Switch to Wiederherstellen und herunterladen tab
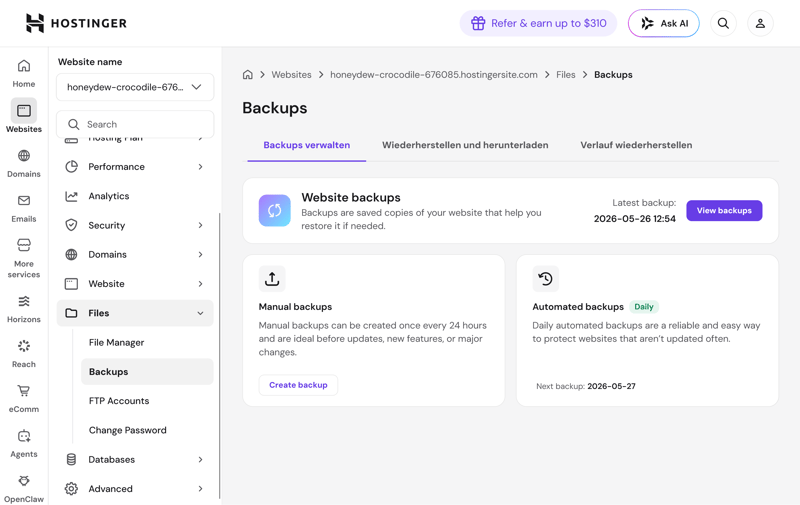 (465, 145)
